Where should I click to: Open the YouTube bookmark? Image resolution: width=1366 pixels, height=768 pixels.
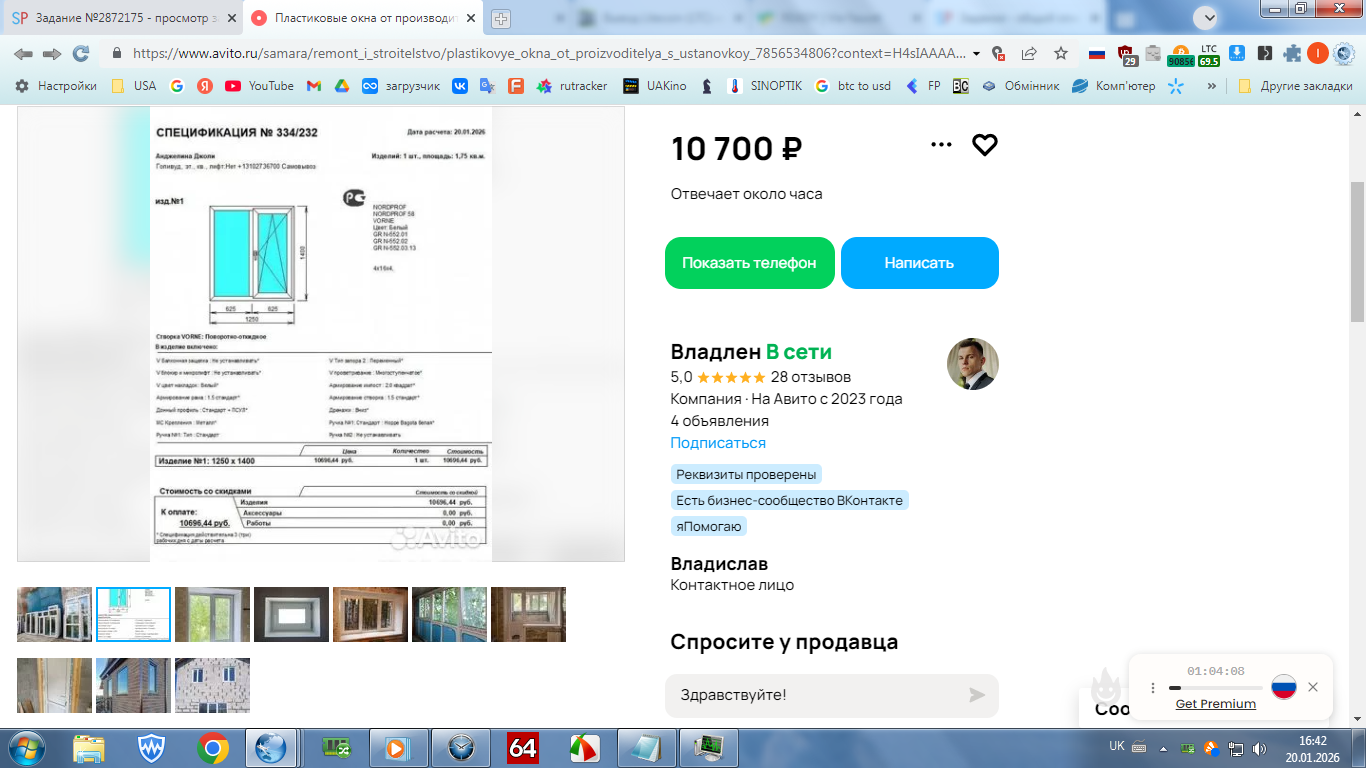click(259, 86)
